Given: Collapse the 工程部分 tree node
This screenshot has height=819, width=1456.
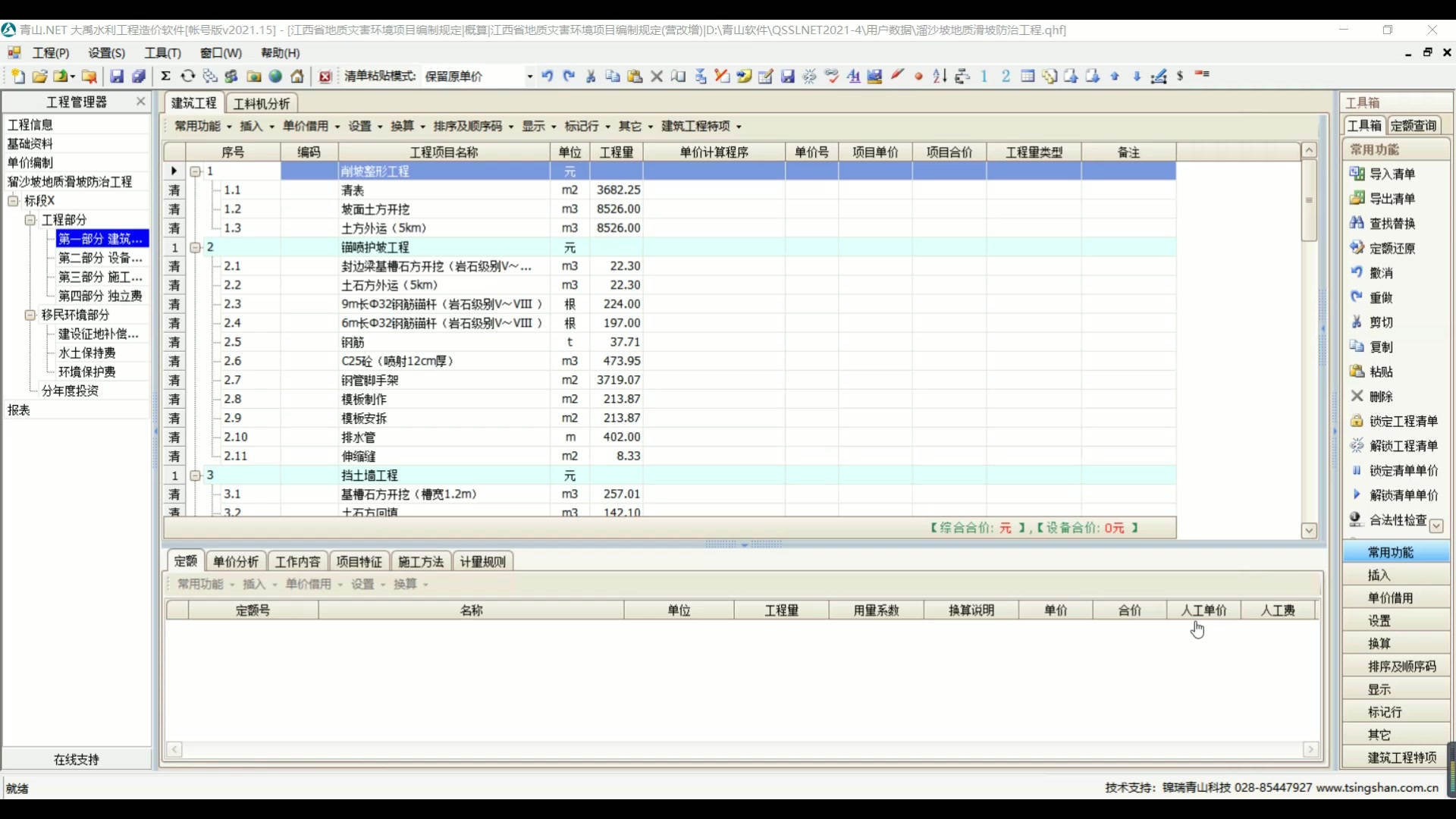Looking at the screenshot, I should [x=30, y=220].
